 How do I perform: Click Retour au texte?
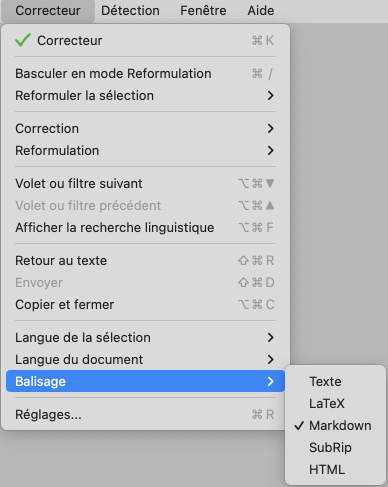145,261
